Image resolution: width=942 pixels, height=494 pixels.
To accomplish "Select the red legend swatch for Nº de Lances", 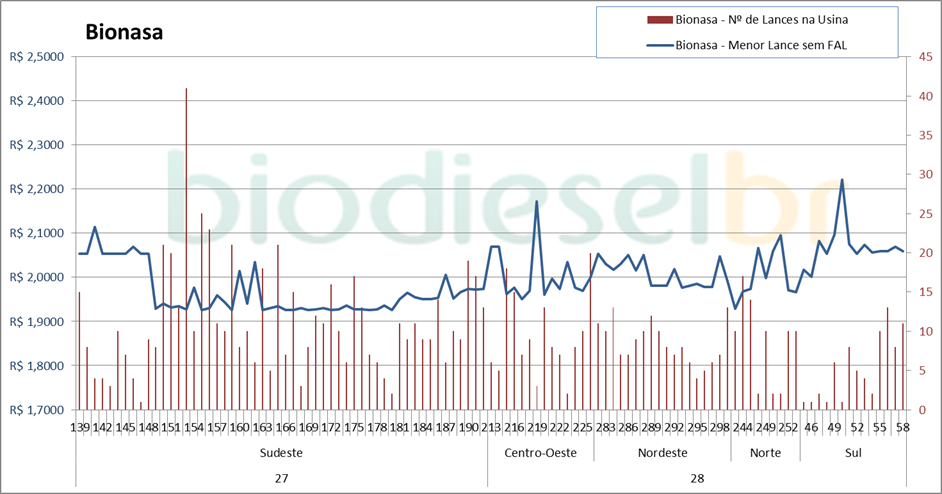I will (660, 19).
